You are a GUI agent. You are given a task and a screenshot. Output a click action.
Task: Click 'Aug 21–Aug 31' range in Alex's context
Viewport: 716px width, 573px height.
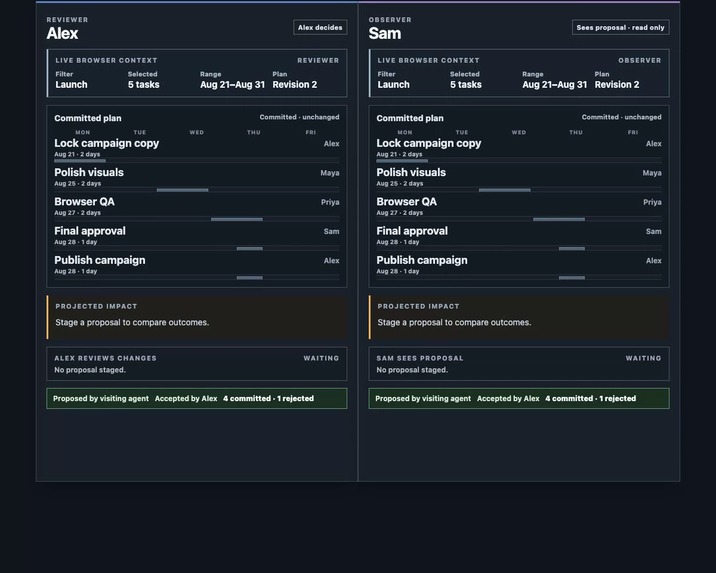[232, 84]
